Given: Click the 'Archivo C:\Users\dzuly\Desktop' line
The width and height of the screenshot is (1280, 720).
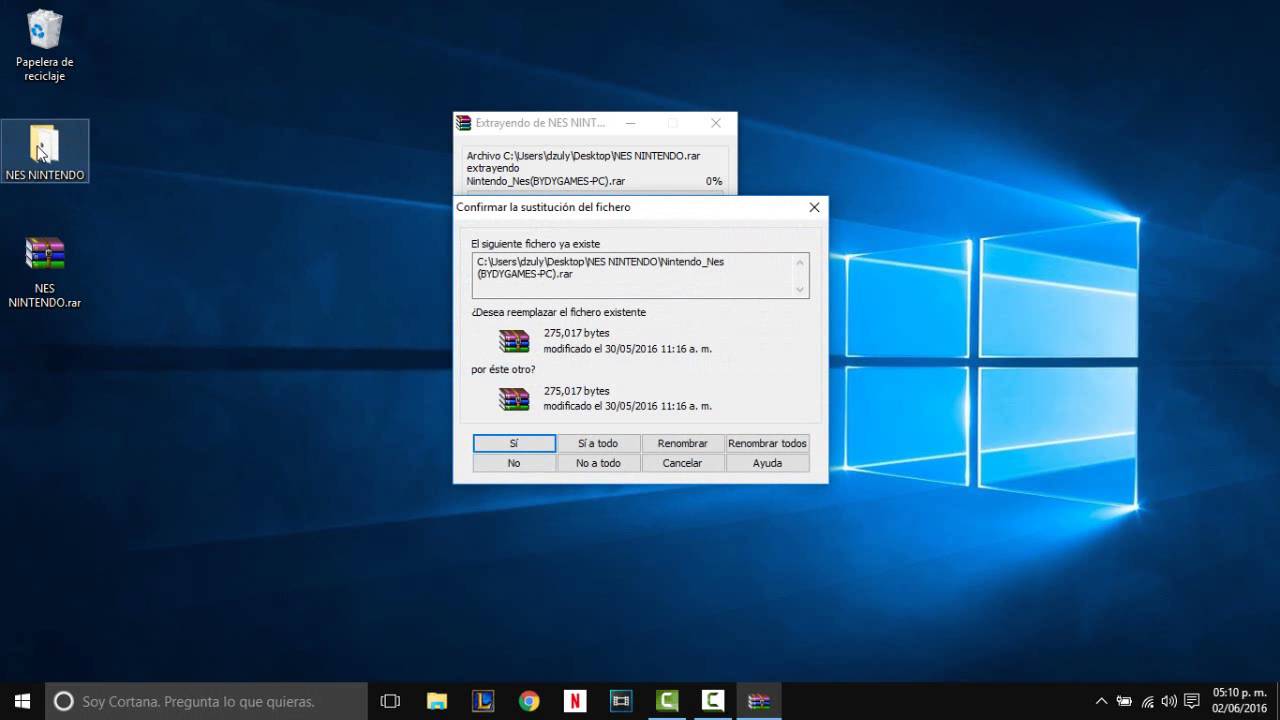Looking at the screenshot, I should point(583,156).
